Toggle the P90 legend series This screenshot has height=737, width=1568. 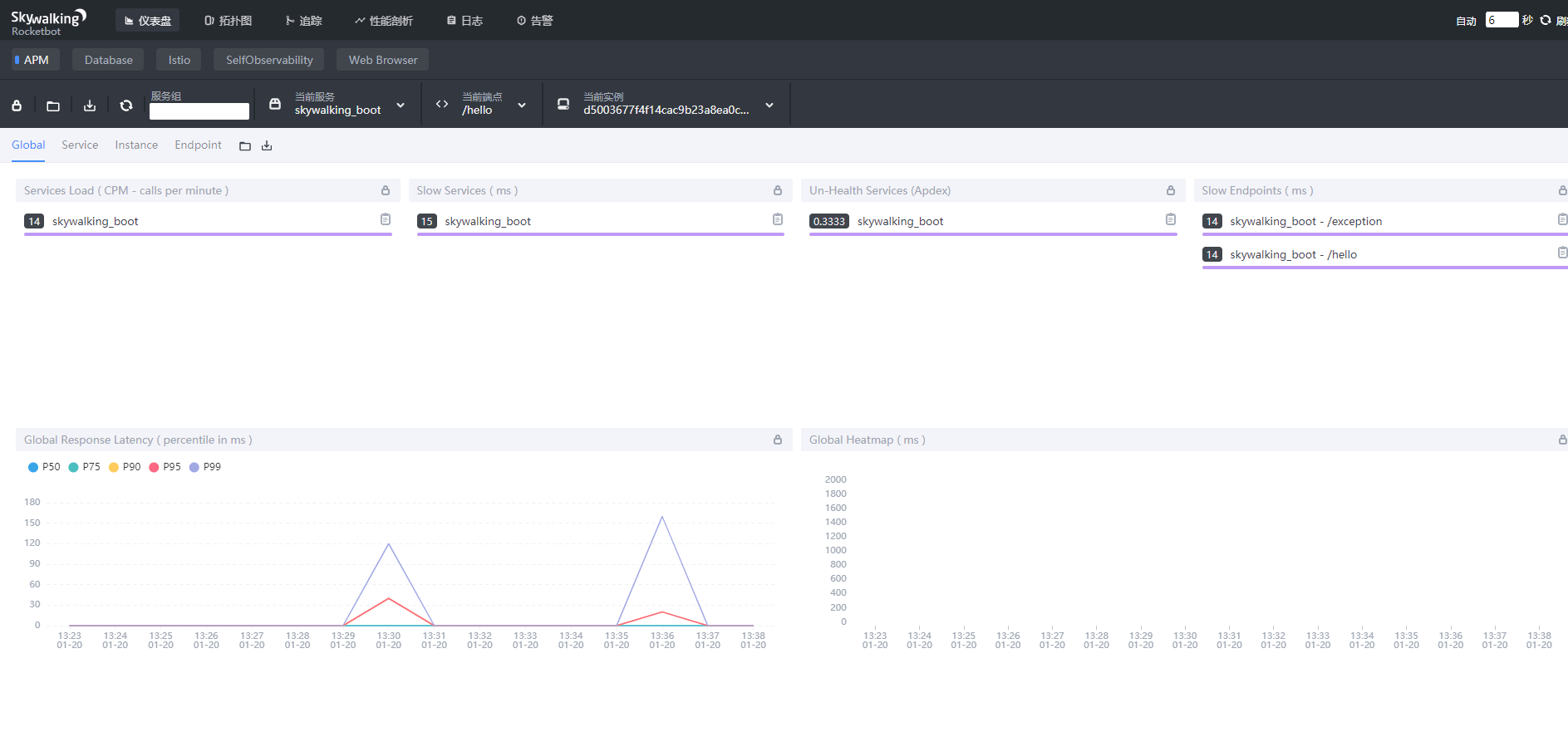click(x=125, y=467)
